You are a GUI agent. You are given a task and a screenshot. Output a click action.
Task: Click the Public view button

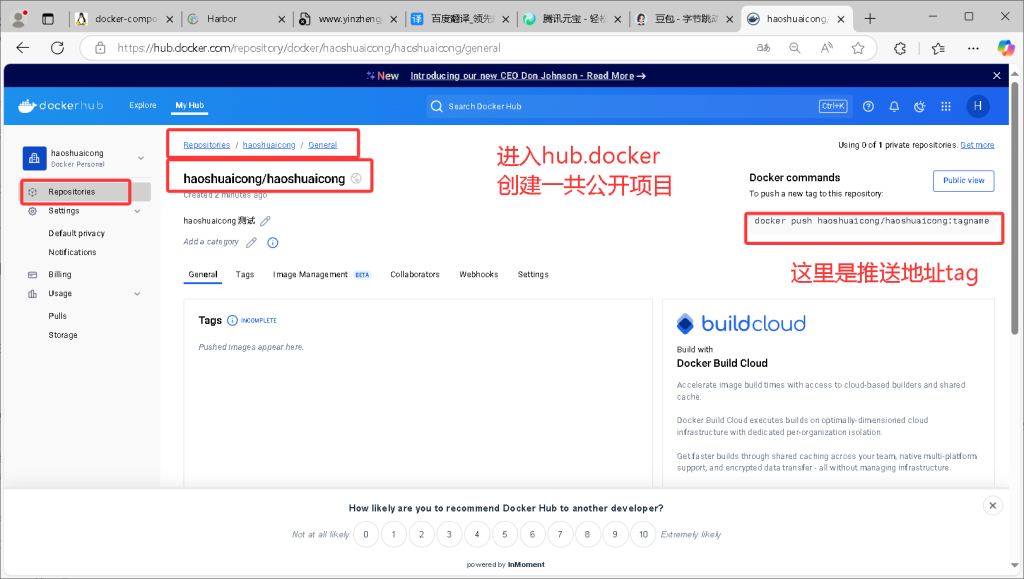[x=963, y=181]
